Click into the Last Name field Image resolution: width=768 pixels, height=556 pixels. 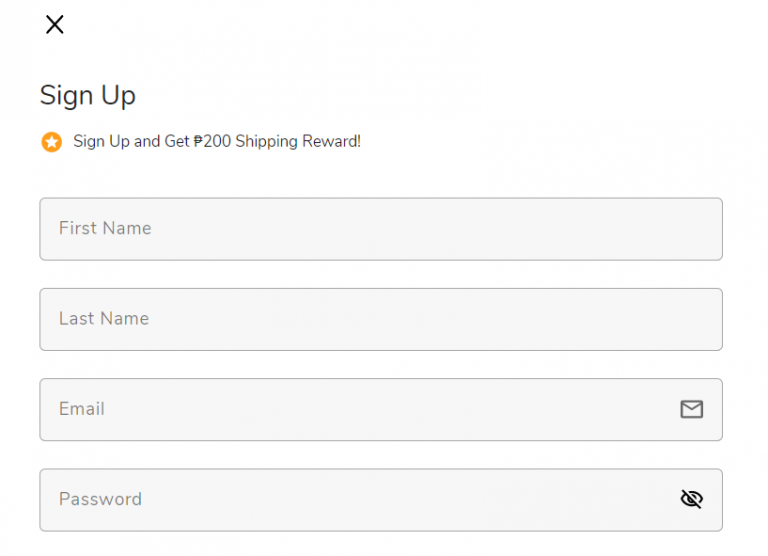tap(380, 319)
